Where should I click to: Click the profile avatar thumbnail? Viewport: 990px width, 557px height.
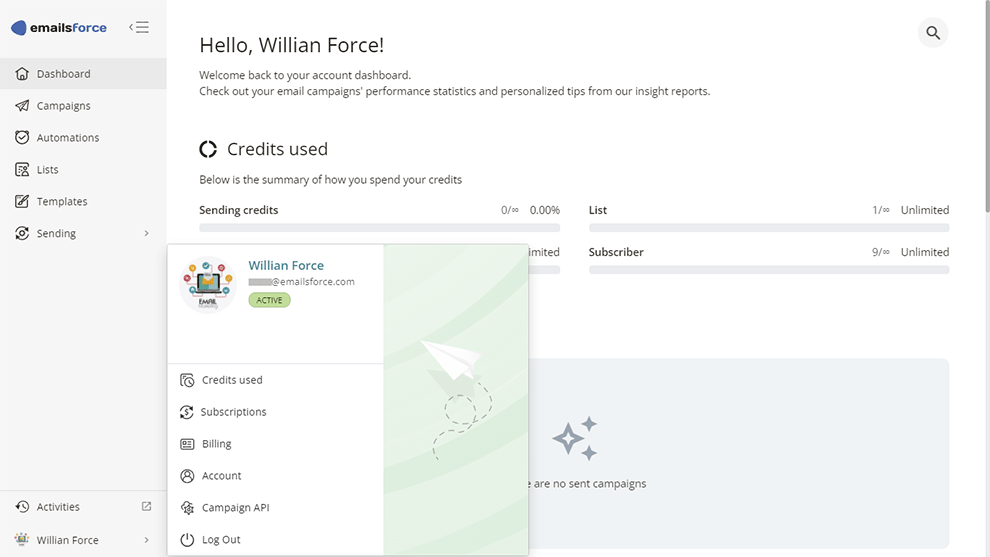[x=208, y=284]
